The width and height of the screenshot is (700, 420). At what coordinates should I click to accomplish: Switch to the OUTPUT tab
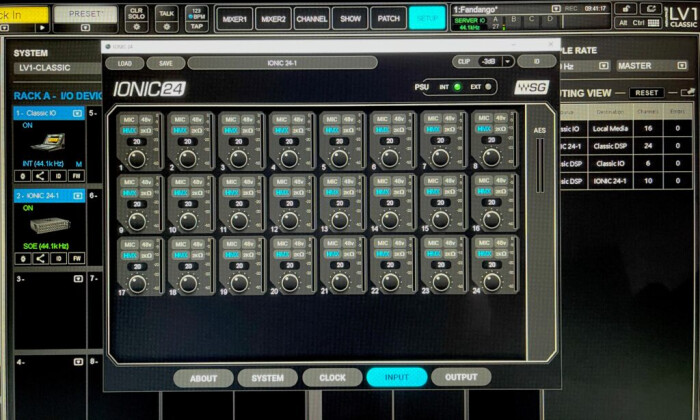click(x=461, y=377)
